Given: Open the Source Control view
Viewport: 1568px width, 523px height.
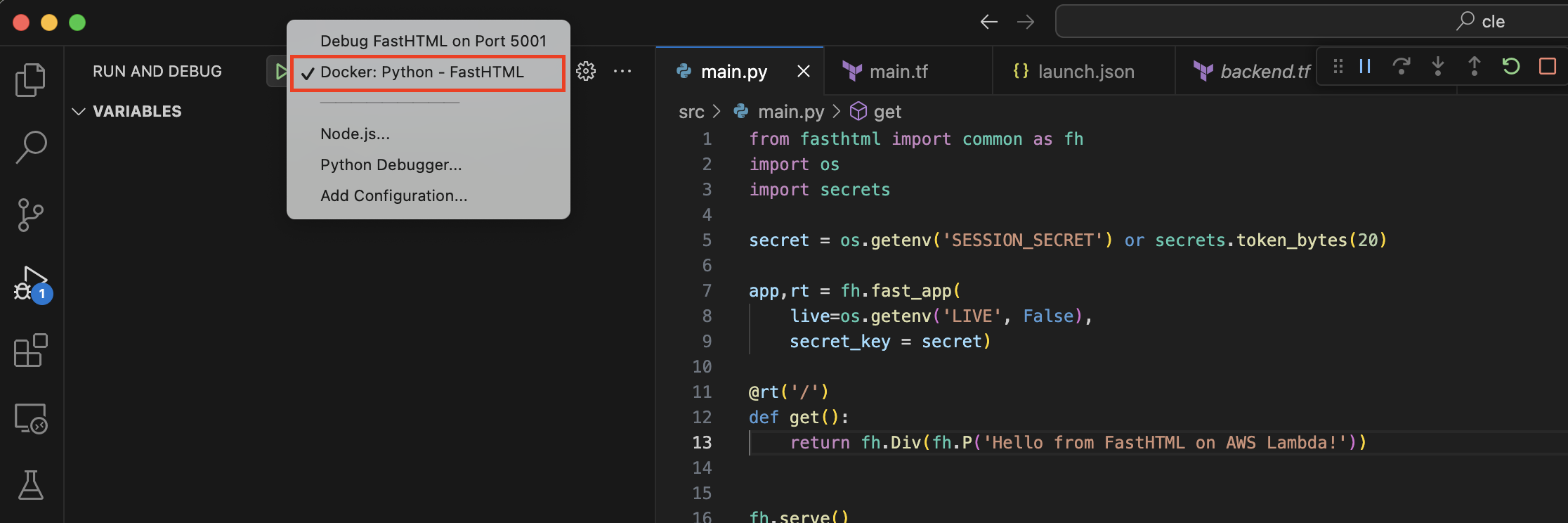Looking at the screenshot, I should click(30, 214).
